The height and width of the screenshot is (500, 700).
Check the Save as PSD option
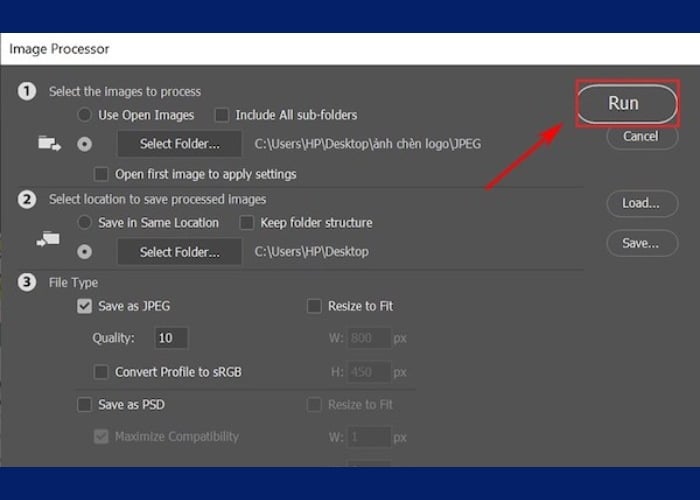click(85, 405)
